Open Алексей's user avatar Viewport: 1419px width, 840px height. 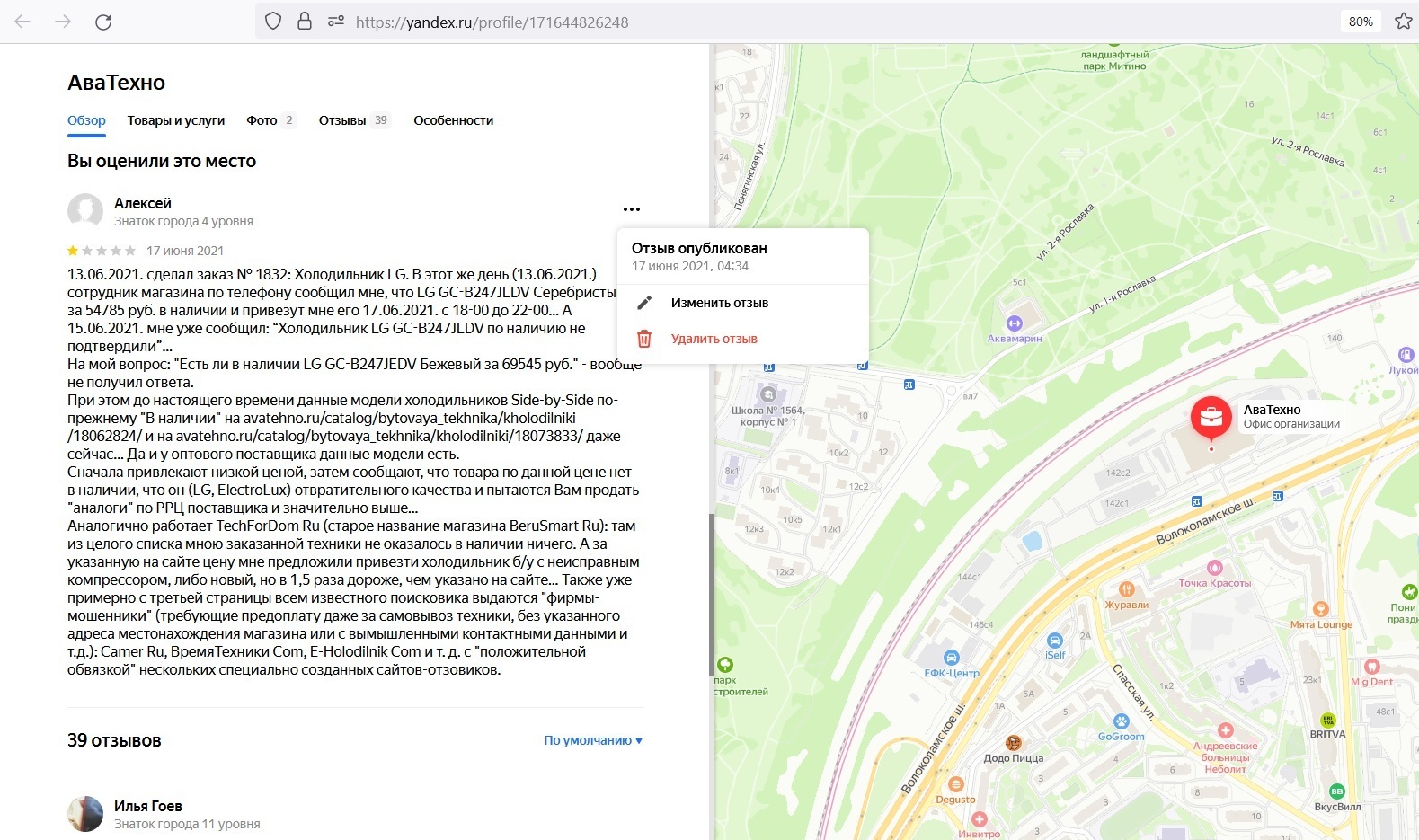coord(85,211)
